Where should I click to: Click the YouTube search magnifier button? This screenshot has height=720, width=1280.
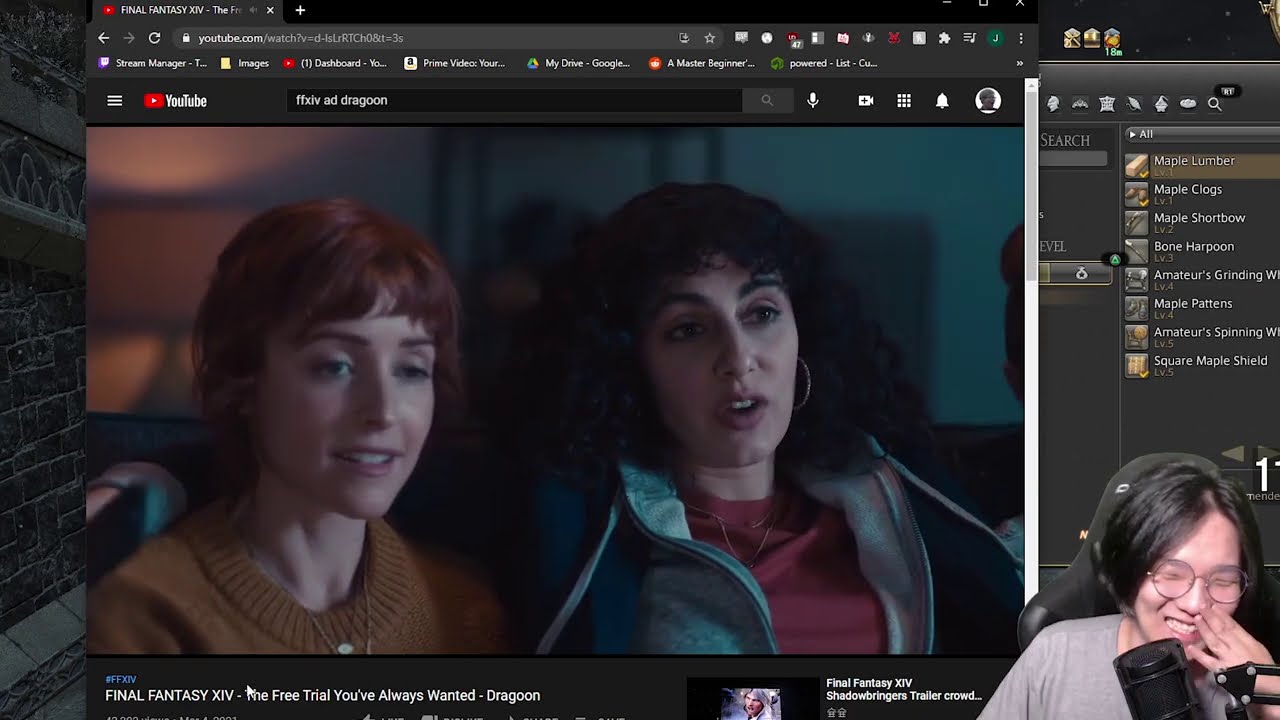[767, 100]
